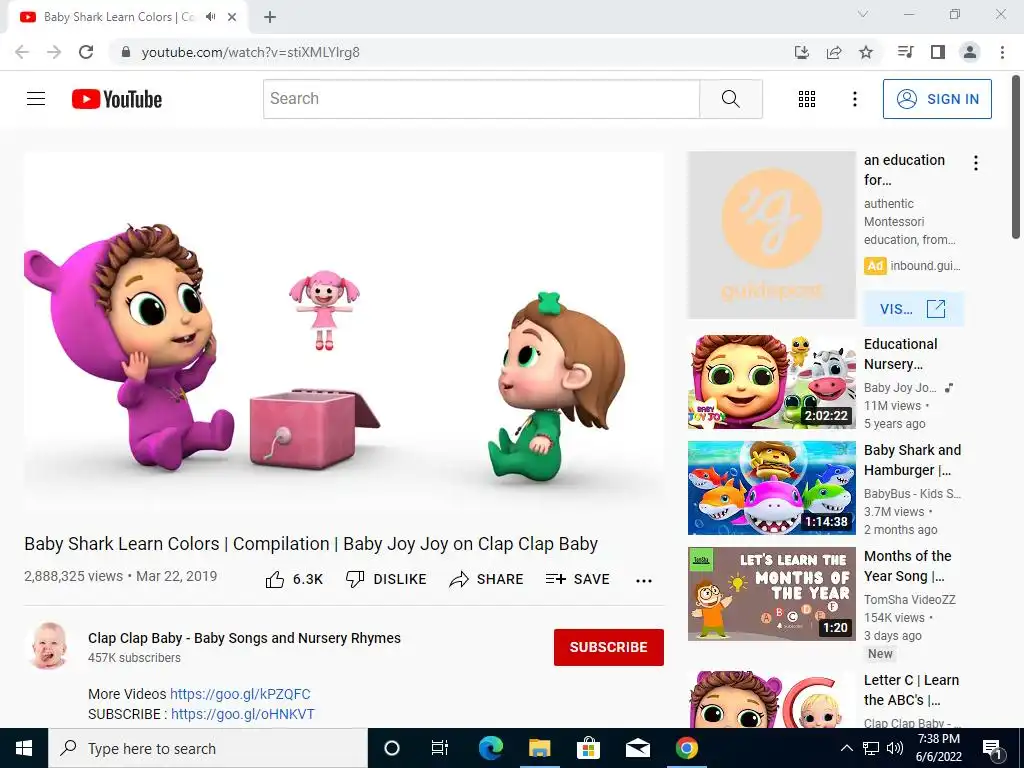
Task: Open Baby Shark and Hamburger thumbnail
Action: (771, 488)
